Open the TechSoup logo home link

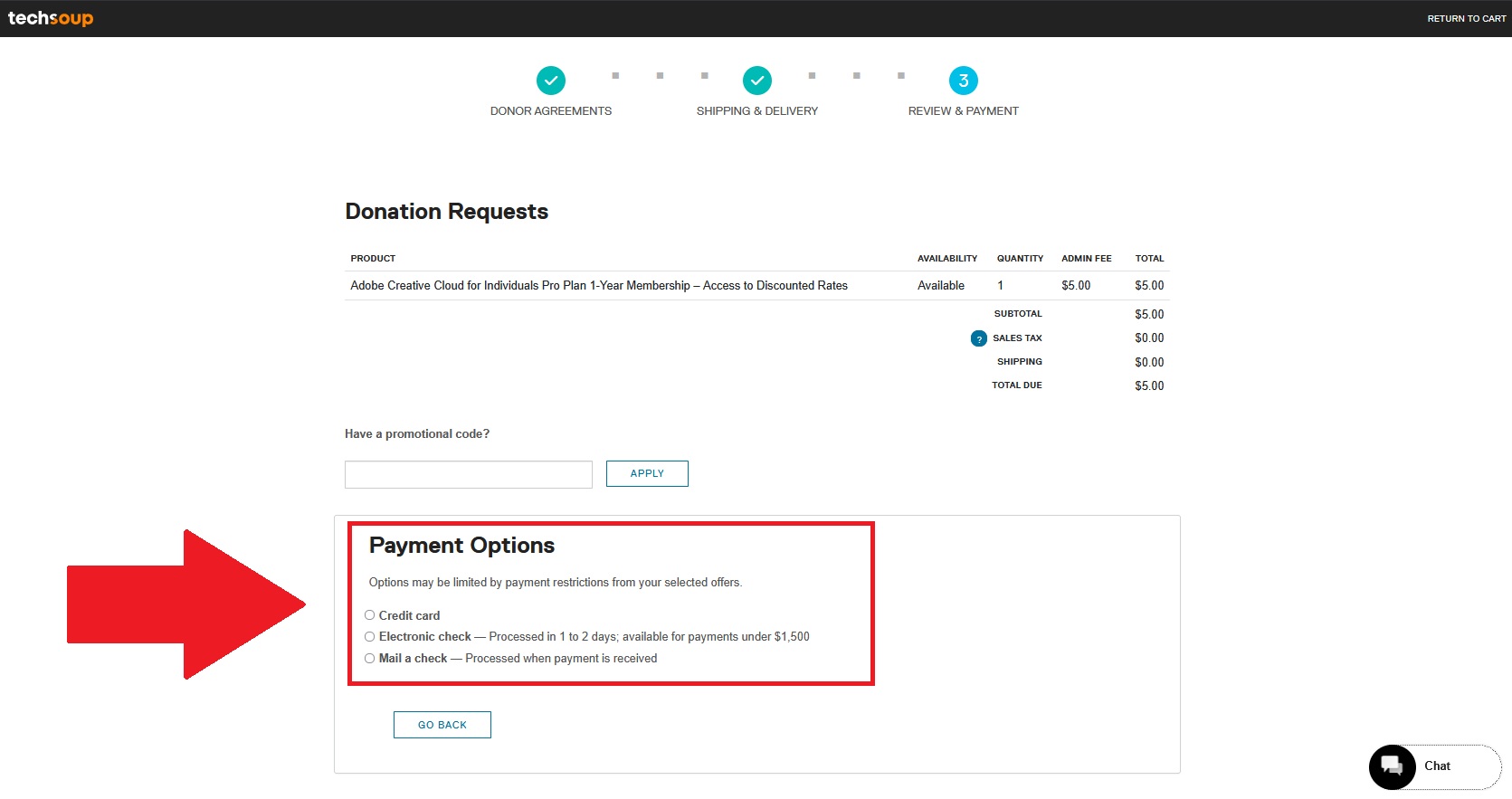[51, 18]
